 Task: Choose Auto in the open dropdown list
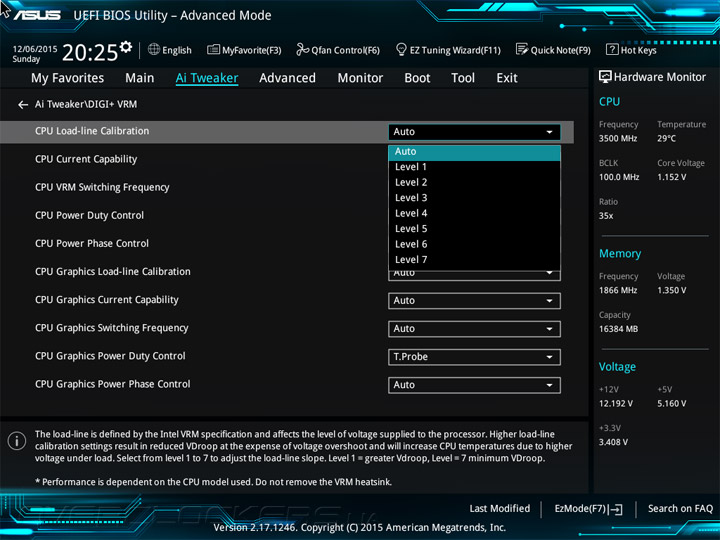point(474,152)
